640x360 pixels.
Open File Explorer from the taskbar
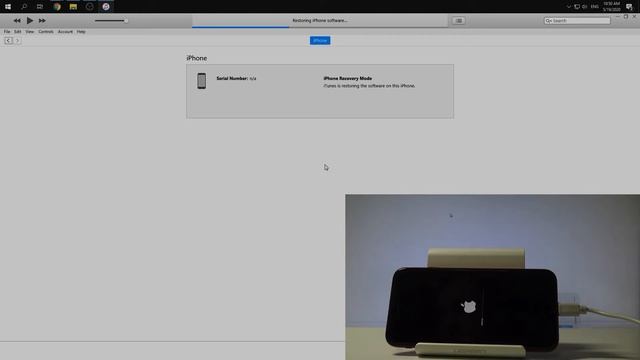pyautogui.click(x=73, y=7)
